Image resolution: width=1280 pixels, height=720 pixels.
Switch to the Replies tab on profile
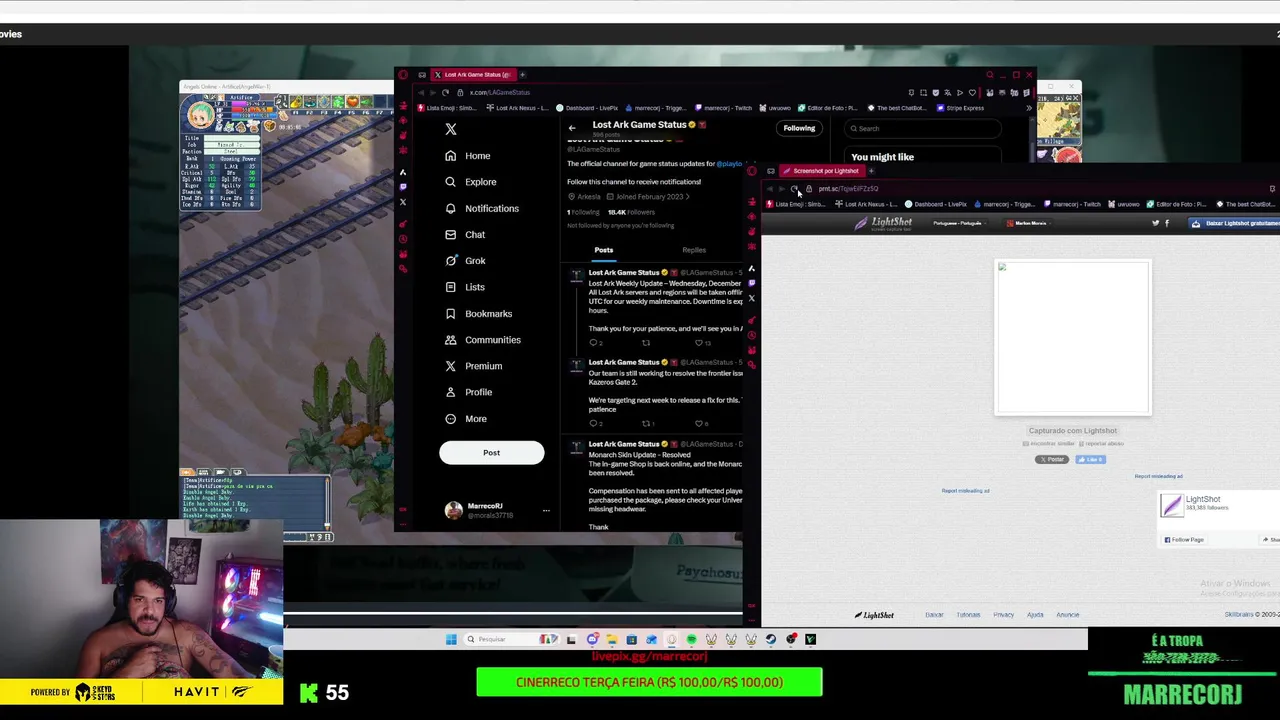click(694, 250)
